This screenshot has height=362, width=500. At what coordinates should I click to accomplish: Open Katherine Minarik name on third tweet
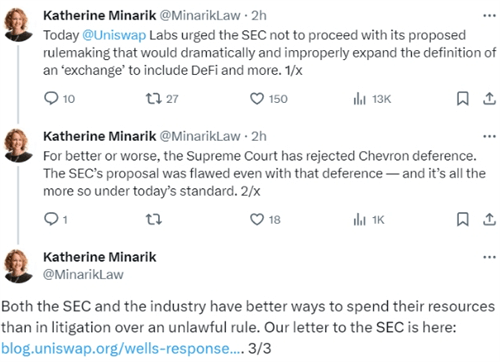click(x=99, y=257)
